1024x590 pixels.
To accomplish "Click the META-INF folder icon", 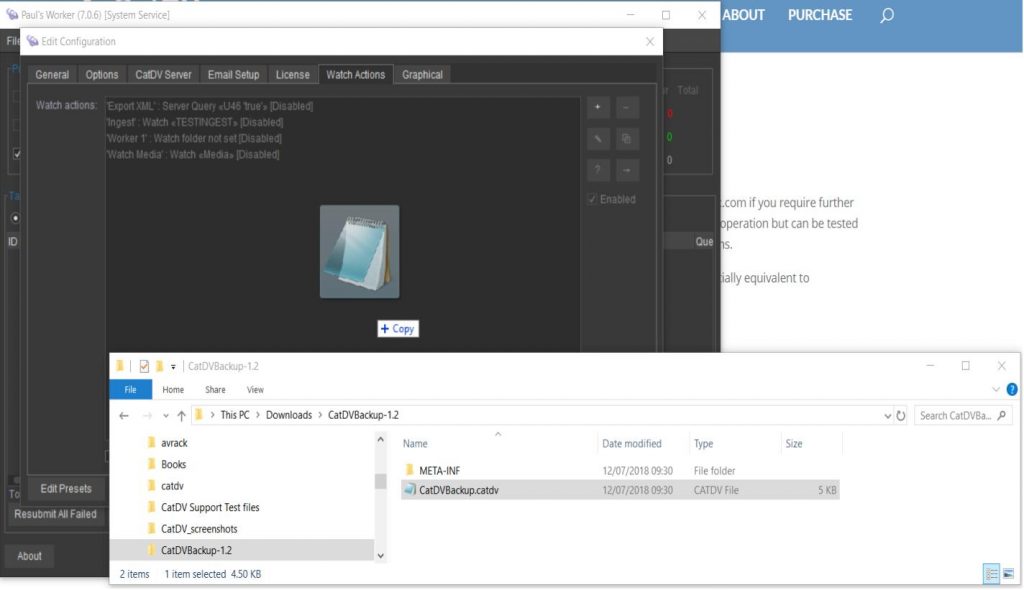I will (x=409, y=470).
